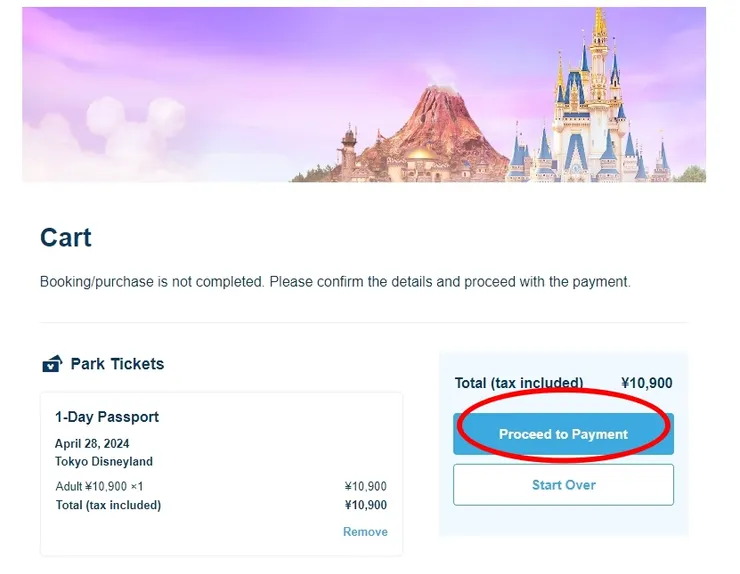Remove the 1-Day Passport from cart

click(365, 532)
